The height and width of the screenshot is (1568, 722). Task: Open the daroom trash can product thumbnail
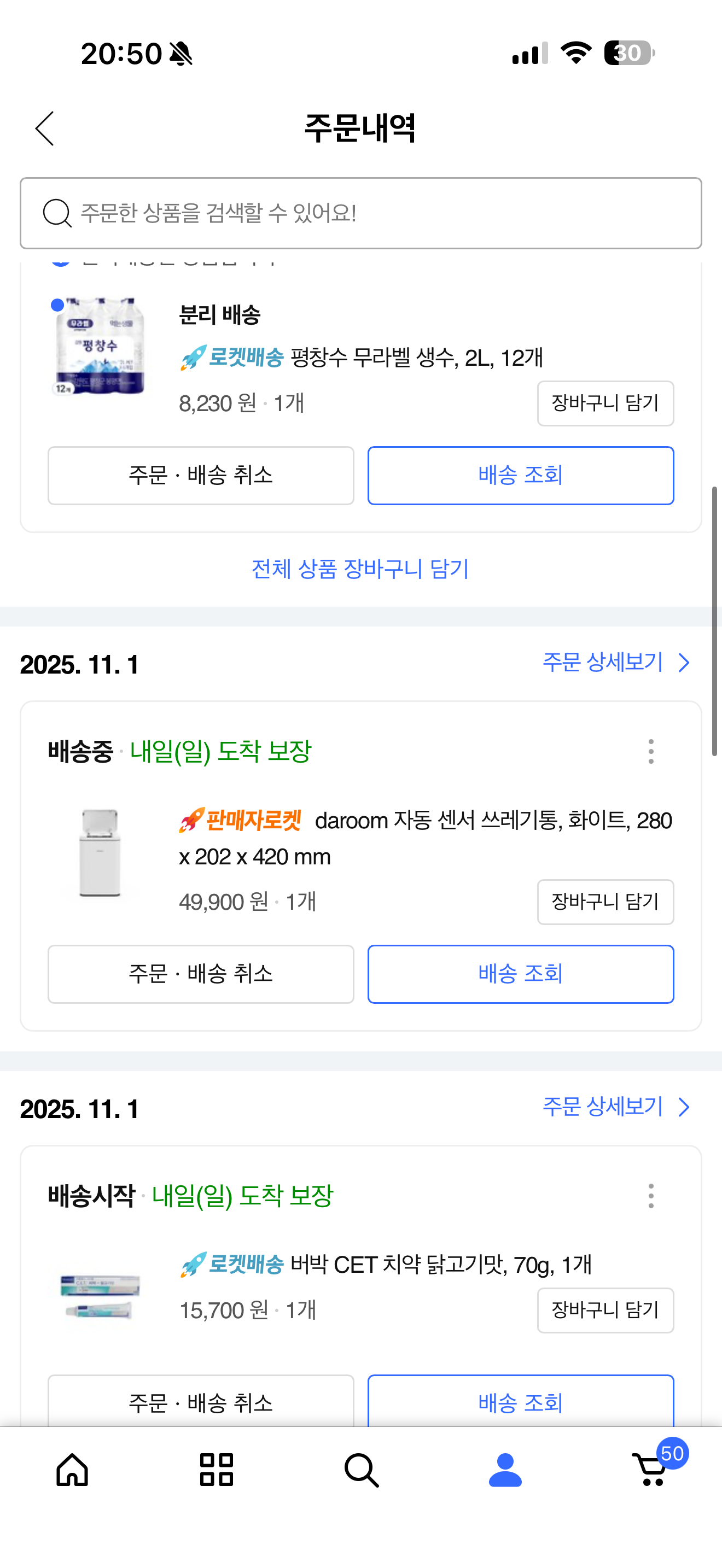click(x=101, y=852)
